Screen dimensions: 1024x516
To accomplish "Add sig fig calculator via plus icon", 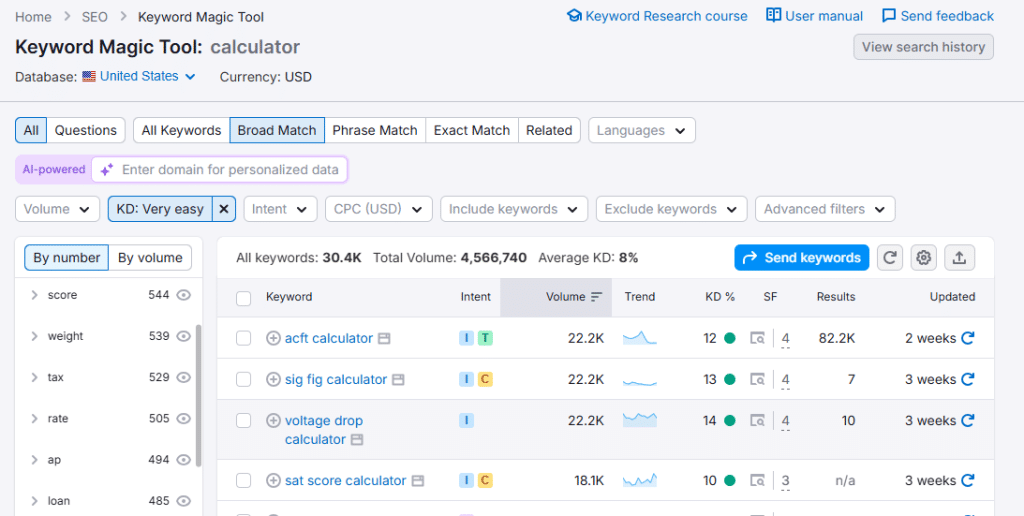I will click(x=274, y=379).
